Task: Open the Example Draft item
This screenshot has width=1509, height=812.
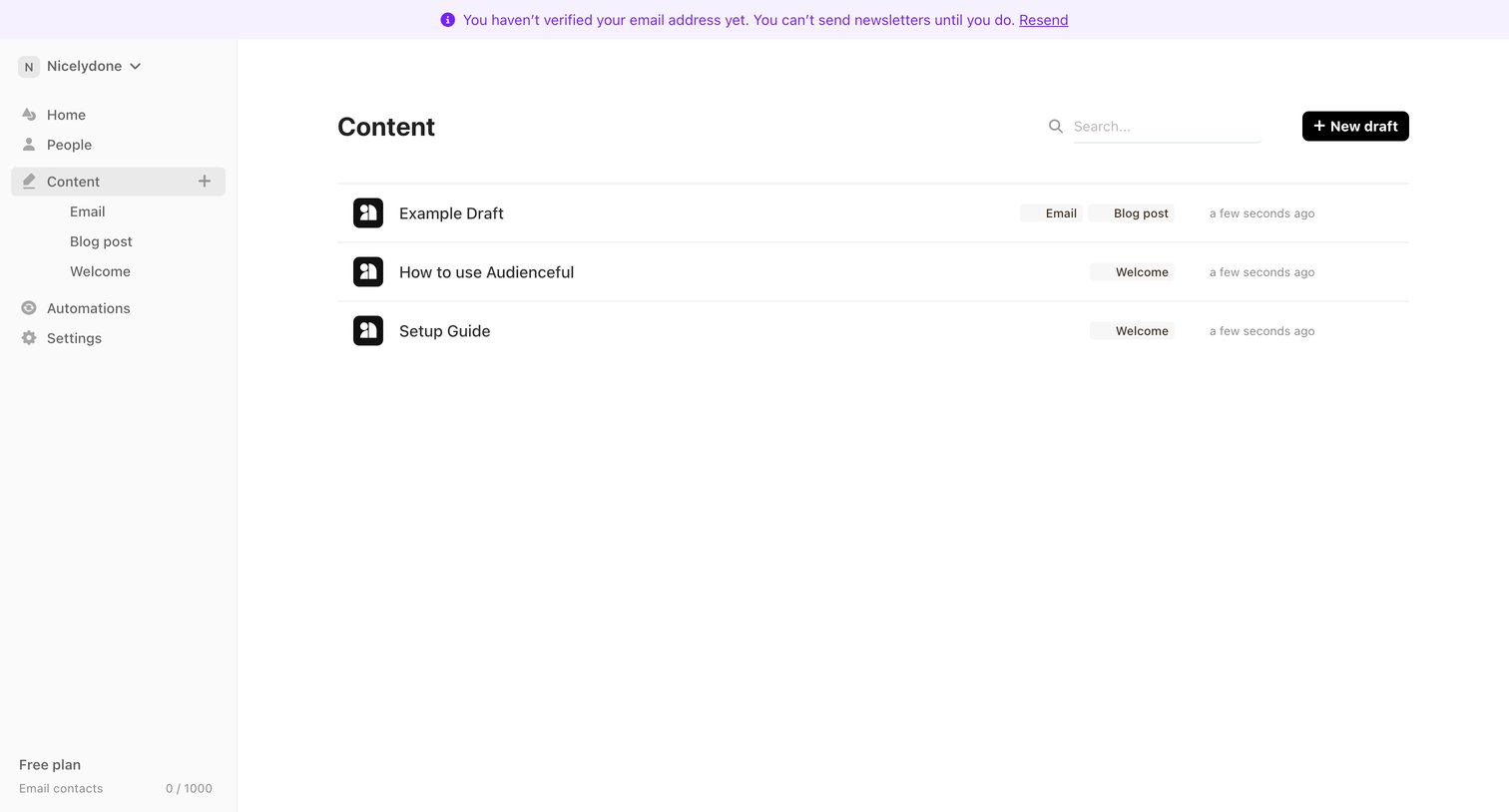Action: point(451,213)
